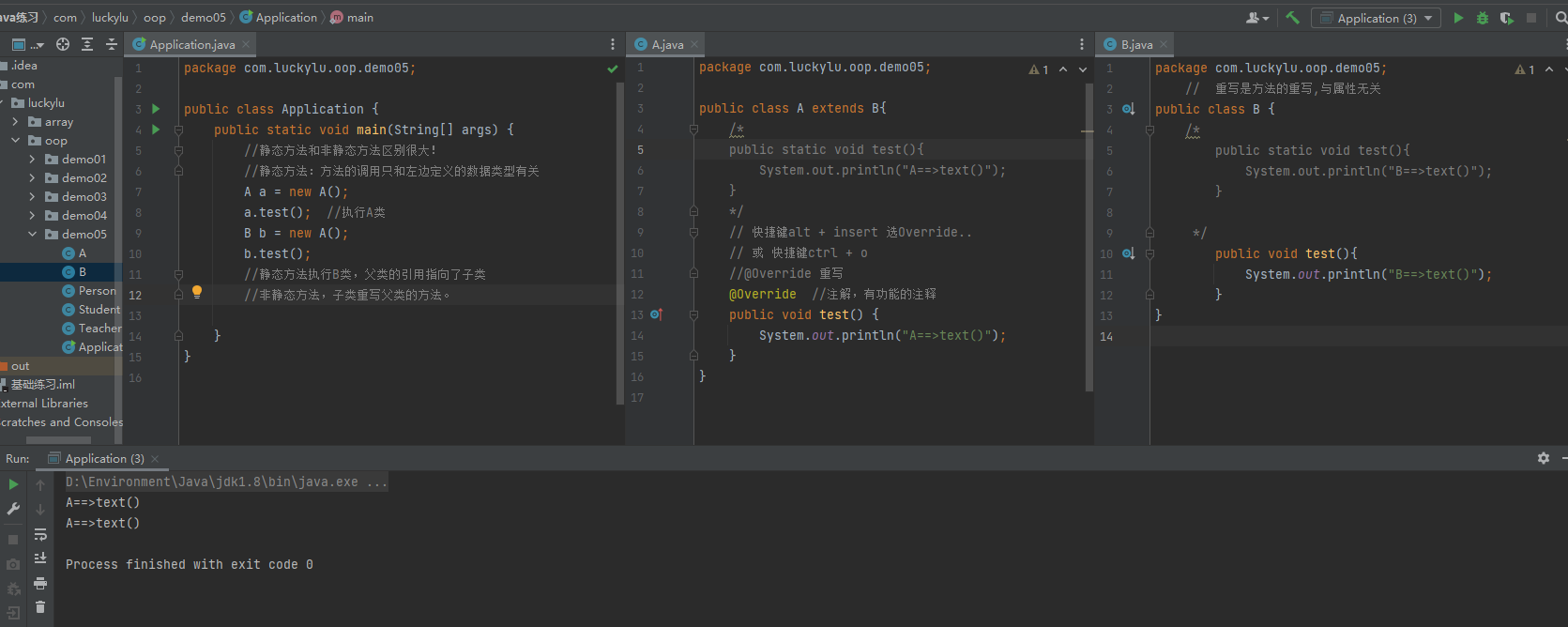Image resolution: width=1568 pixels, height=627 pixels.
Task: Expand demo01 package
Action: coord(32,159)
